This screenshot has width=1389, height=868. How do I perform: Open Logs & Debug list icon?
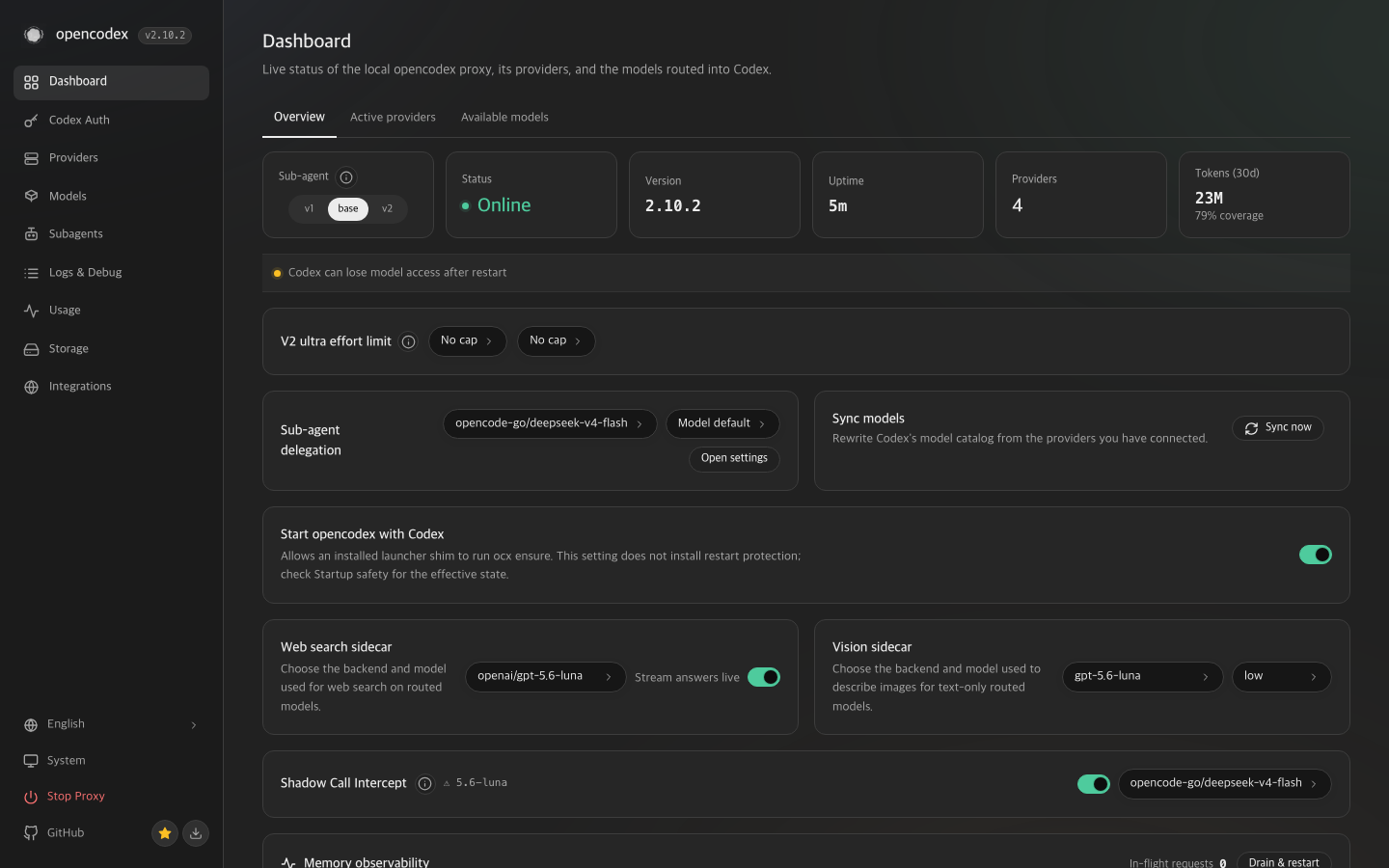31,273
